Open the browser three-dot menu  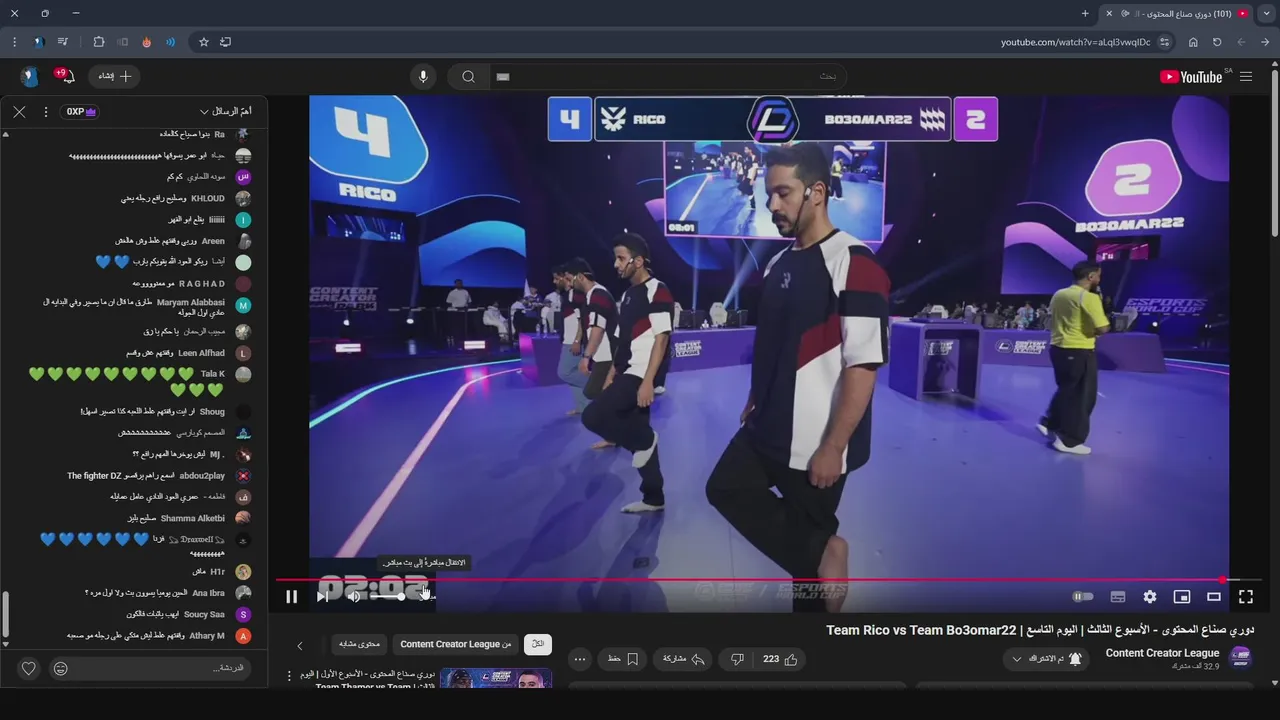click(x=14, y=42)
